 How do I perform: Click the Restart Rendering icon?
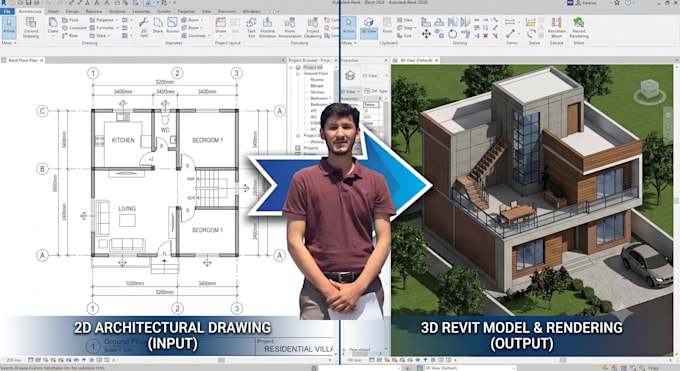coord(579,28)
